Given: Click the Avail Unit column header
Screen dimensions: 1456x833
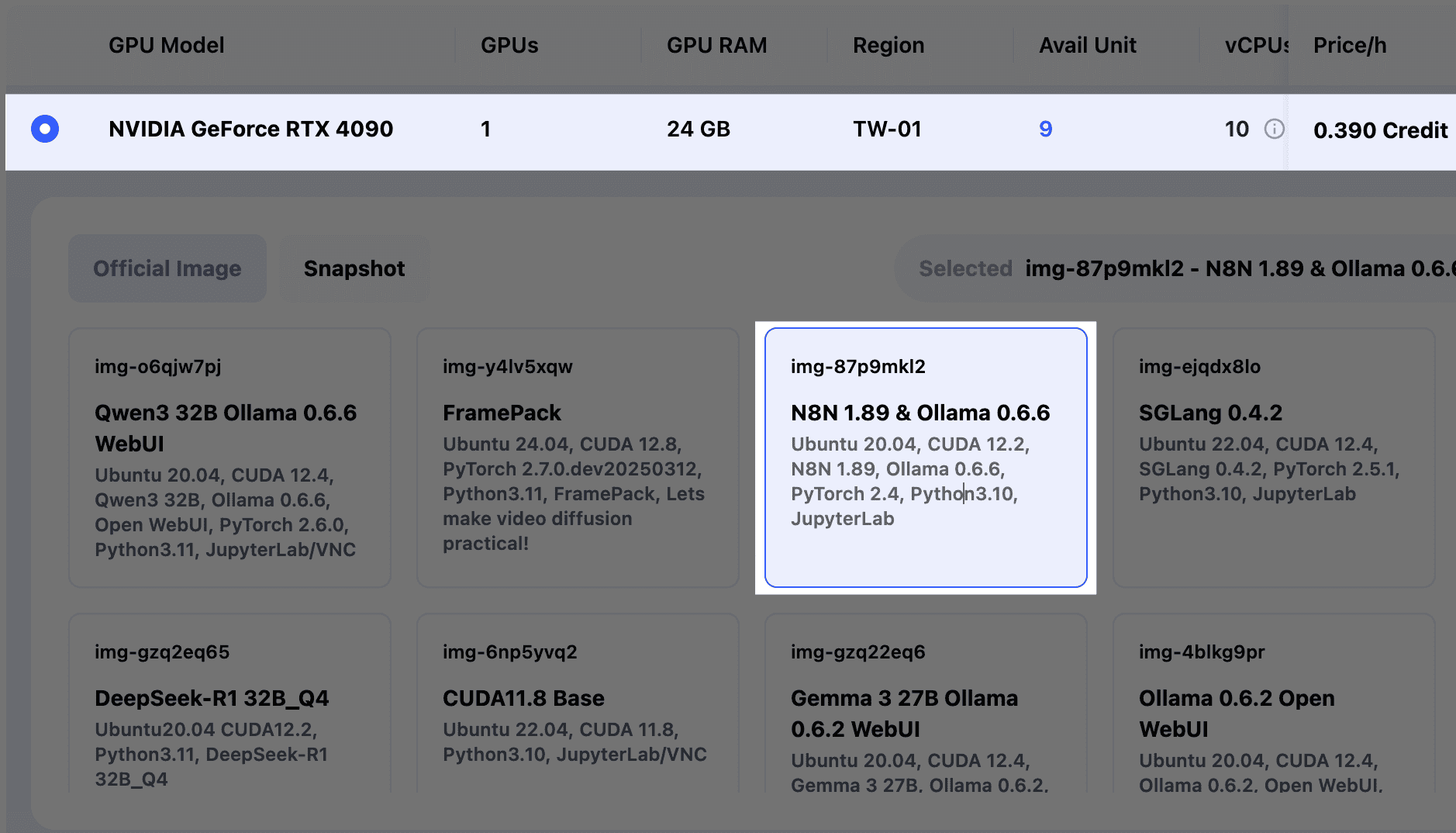Looking at the screenshot, I should [1087, 45].
